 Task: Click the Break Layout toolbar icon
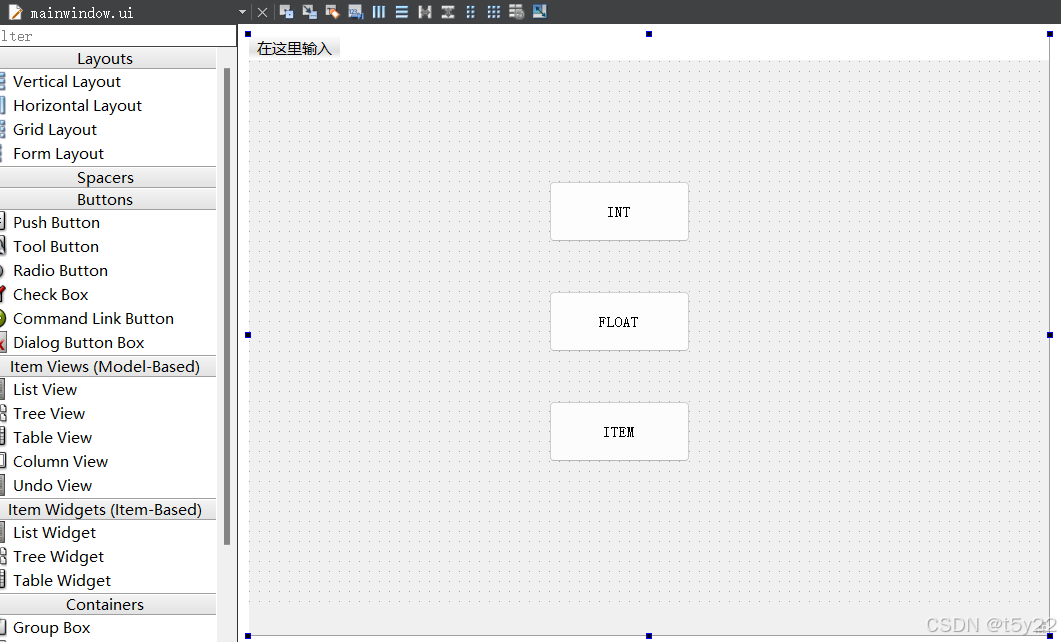click(x=516, y=12)
